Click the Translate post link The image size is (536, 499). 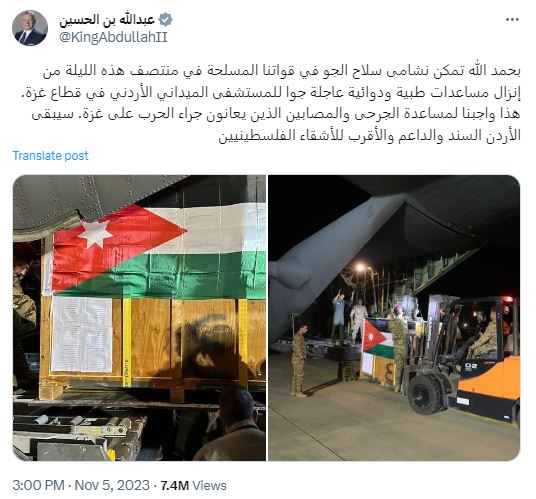[x=51, y=156]
